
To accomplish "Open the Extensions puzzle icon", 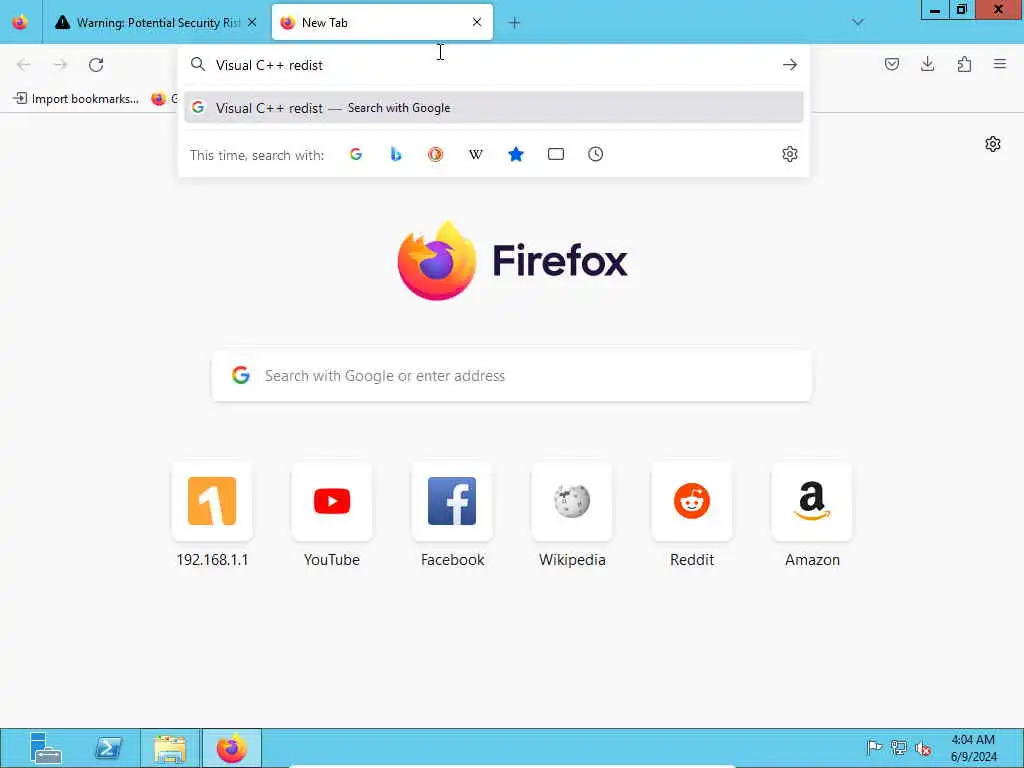I will 964,64.
